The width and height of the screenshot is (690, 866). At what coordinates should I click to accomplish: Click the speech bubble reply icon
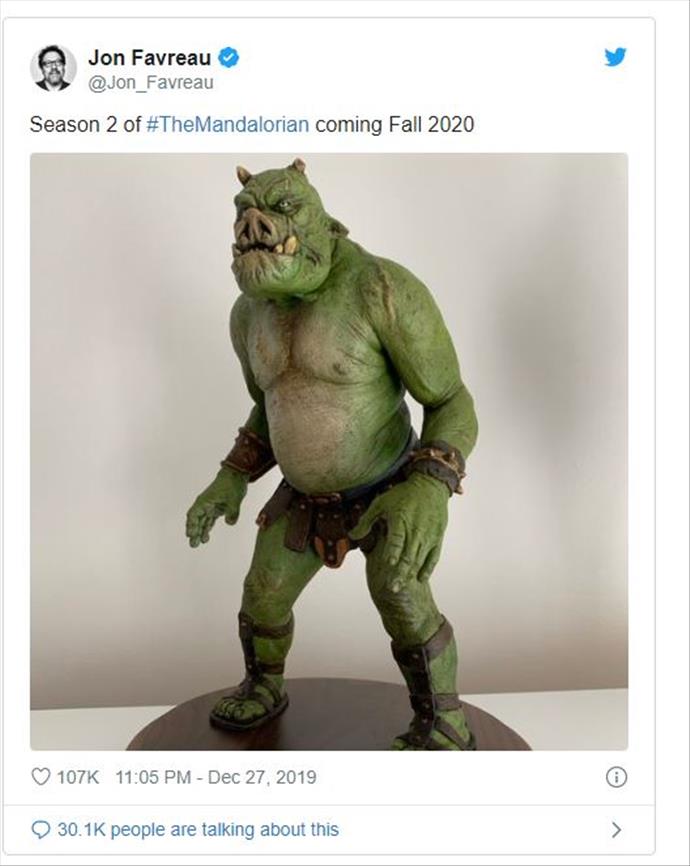tap(40, 830)
